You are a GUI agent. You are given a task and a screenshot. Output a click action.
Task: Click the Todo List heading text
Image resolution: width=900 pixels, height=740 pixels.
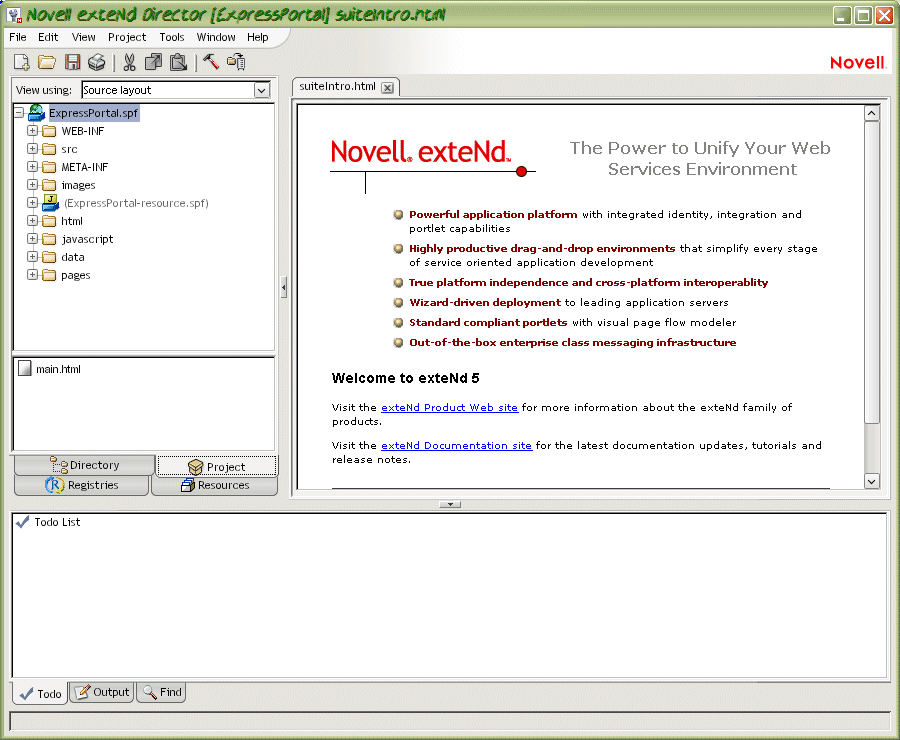tap(57, 522)
